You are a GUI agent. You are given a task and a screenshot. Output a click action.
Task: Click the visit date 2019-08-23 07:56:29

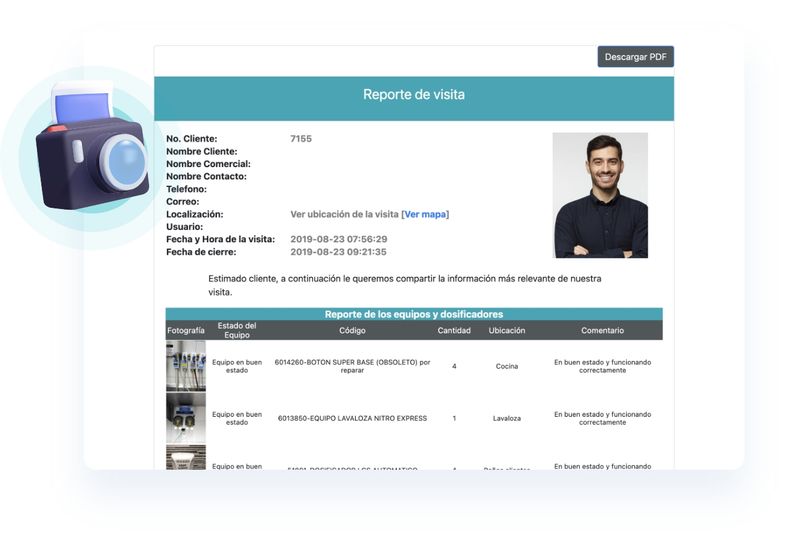click(339, 239)
